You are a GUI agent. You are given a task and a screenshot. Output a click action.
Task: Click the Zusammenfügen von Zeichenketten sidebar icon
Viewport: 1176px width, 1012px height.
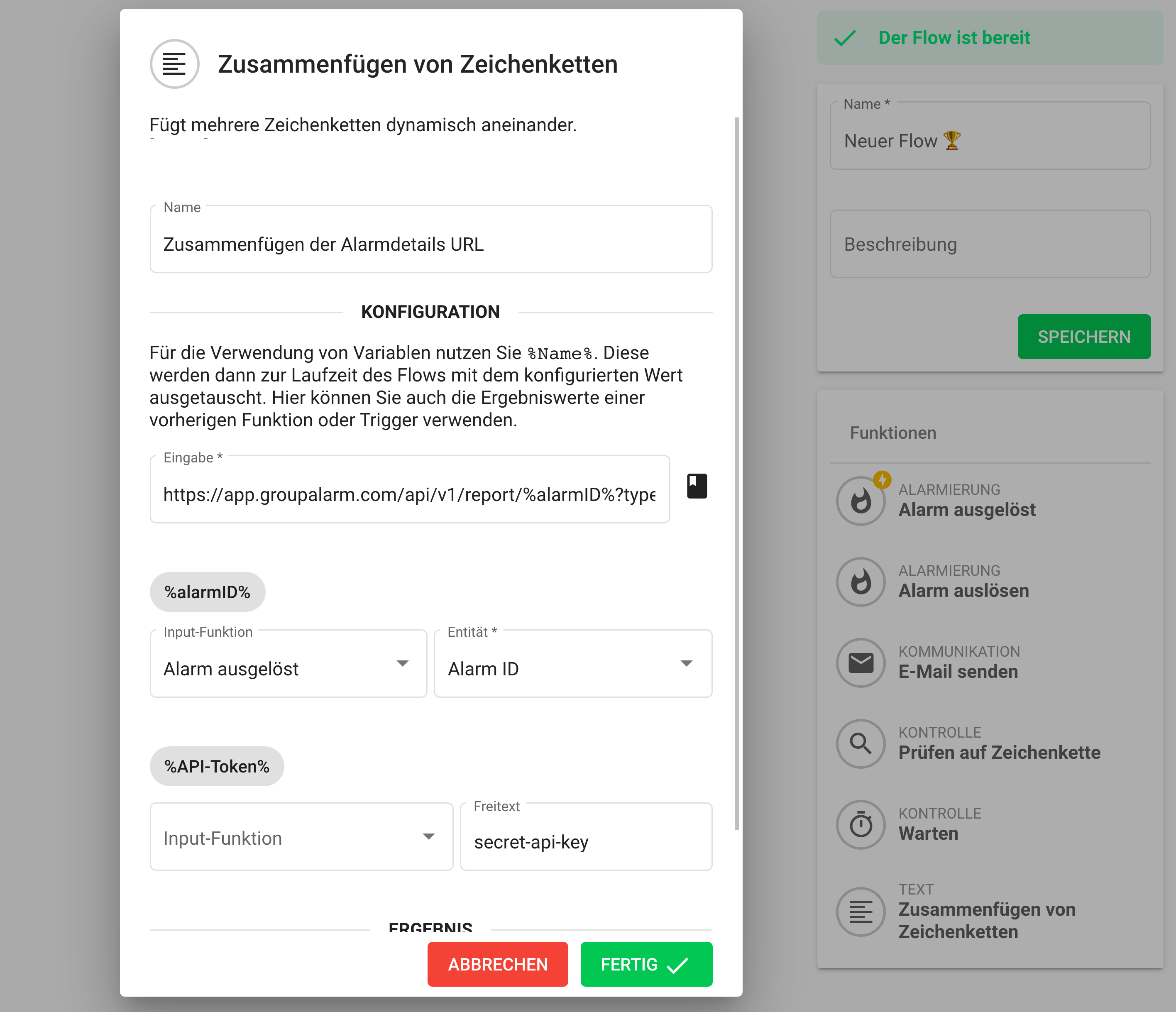point(861,912)
